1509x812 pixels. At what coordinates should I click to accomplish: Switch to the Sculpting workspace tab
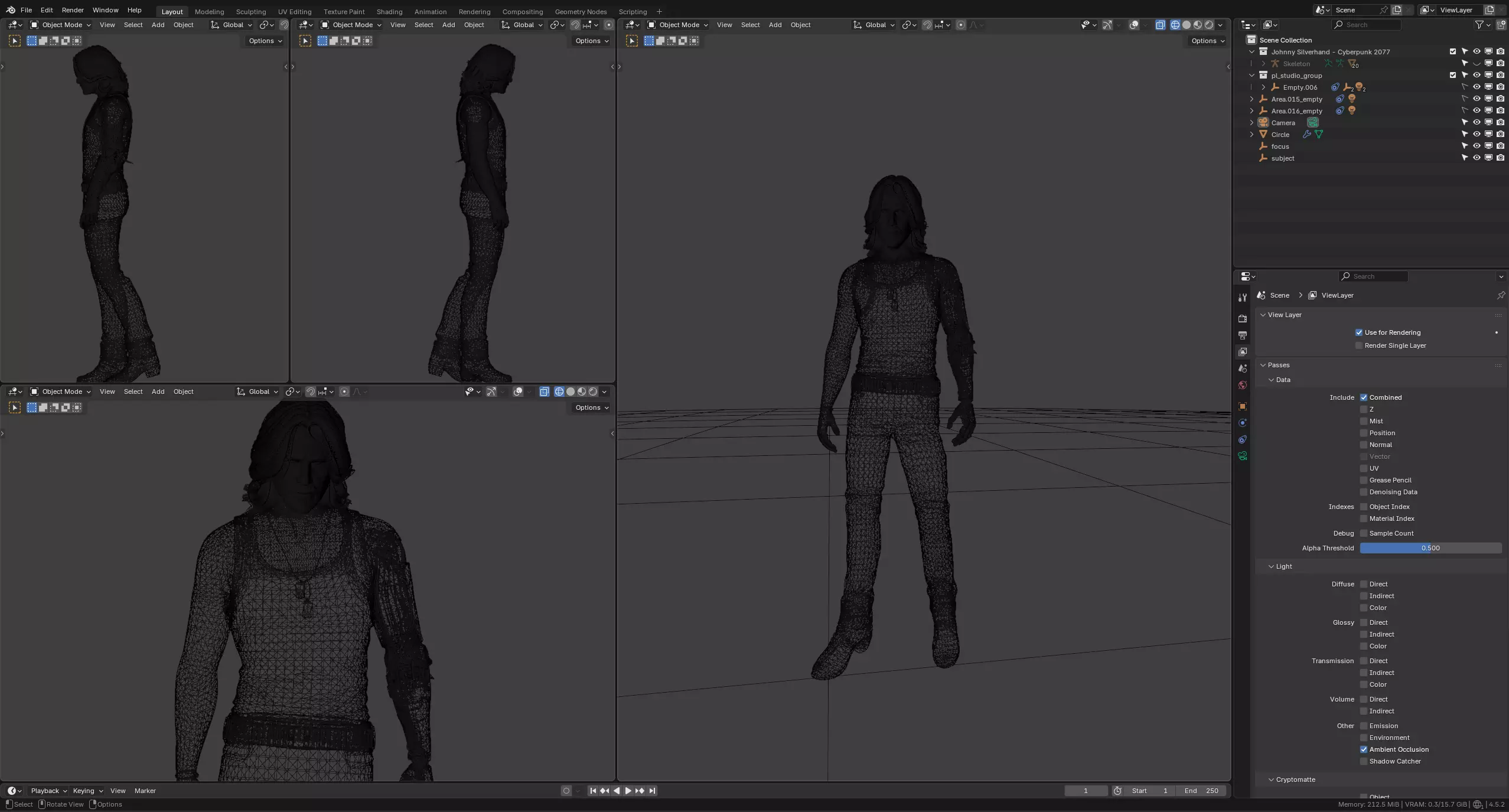tap(250, 12)
